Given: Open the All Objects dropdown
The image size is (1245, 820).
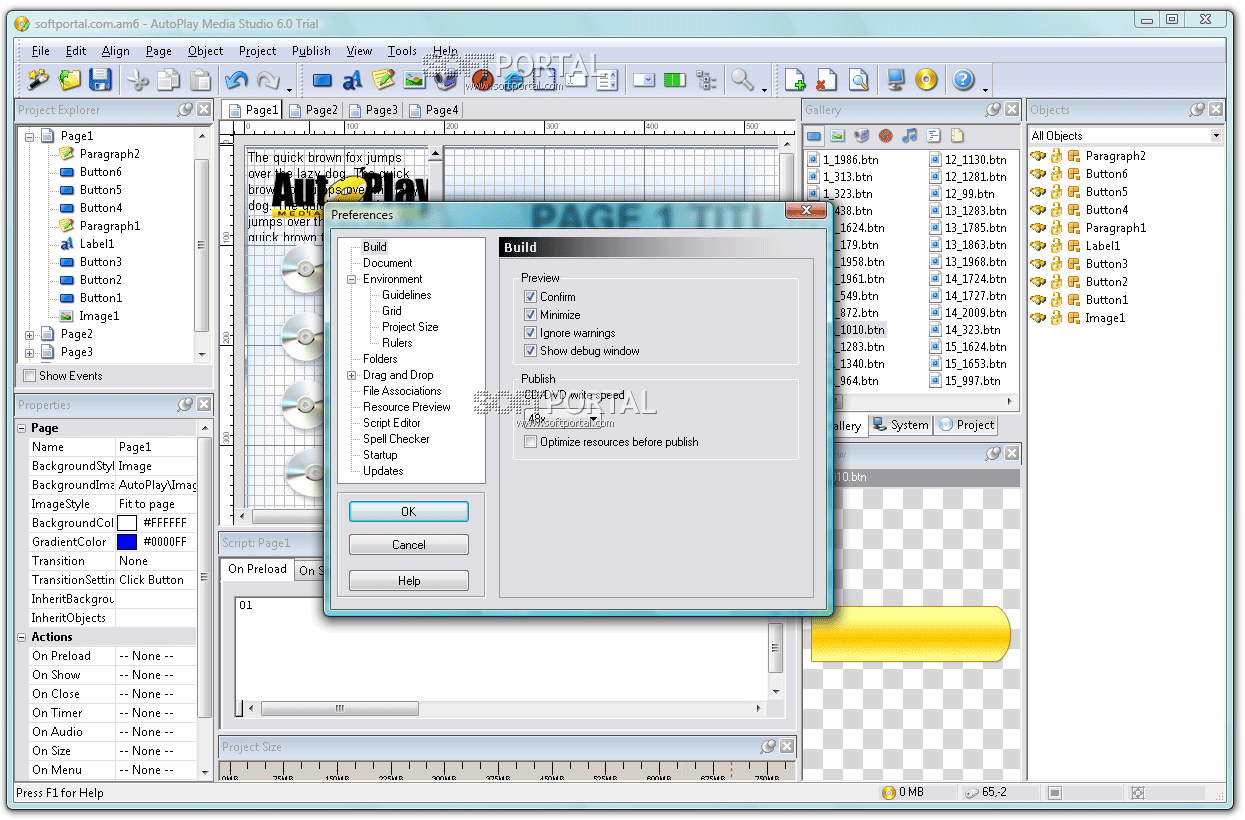Looking at the screenshot, I should pyautogui.click(x=1216, y=136).
